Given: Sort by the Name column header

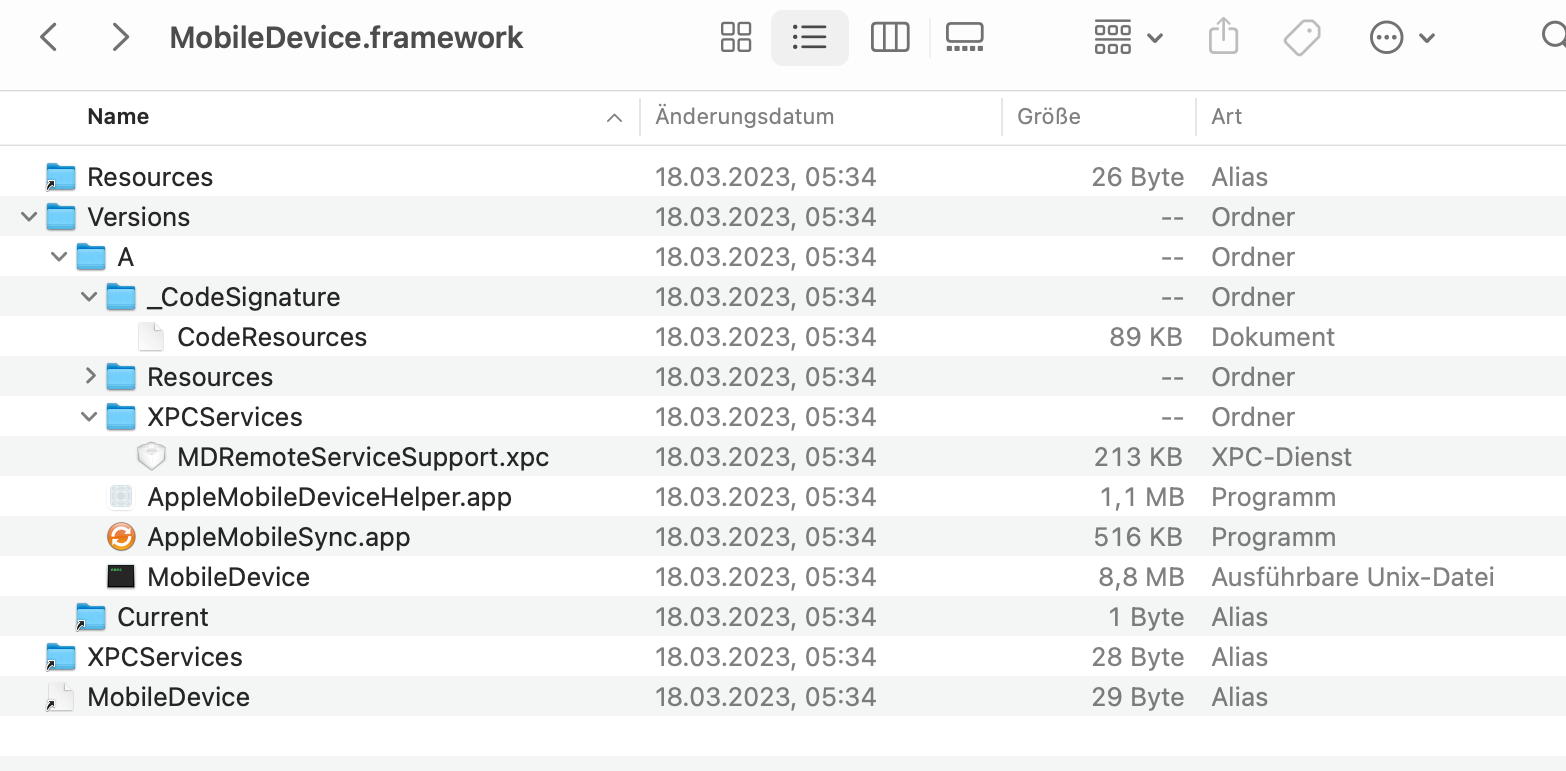Looking at the screenshot, I should tap(118, 117).
